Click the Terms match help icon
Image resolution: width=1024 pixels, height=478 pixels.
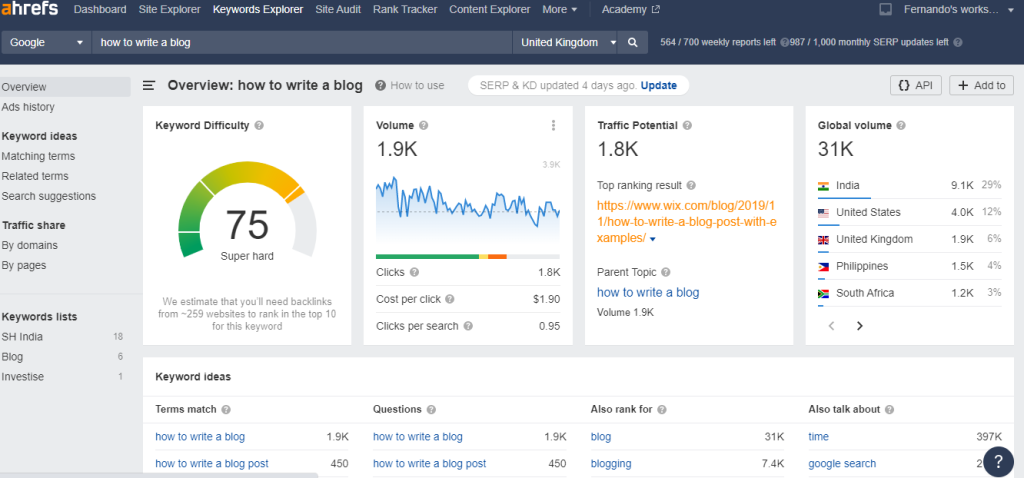pyautogui.click(x=226, y=409)
